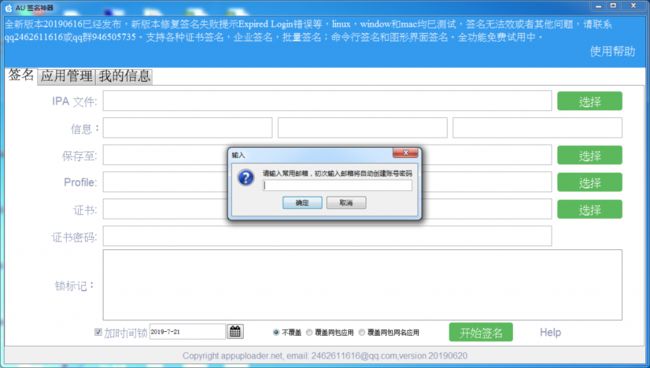This screenshot has width=650, height=368.
Task: Click the middle 信息 input field
Action: (x=362, y=128)
